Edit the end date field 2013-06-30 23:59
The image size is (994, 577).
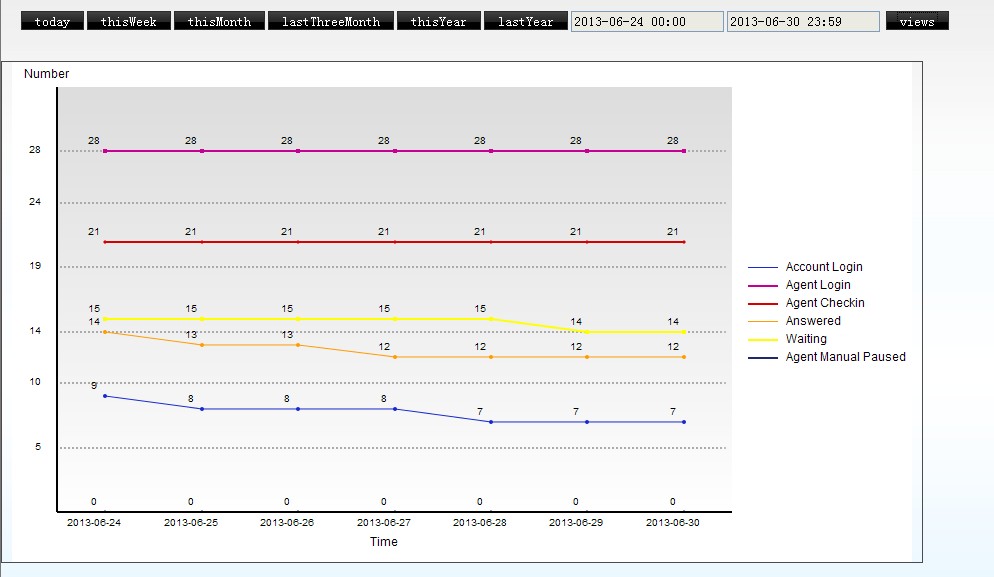tap(802, 21)
